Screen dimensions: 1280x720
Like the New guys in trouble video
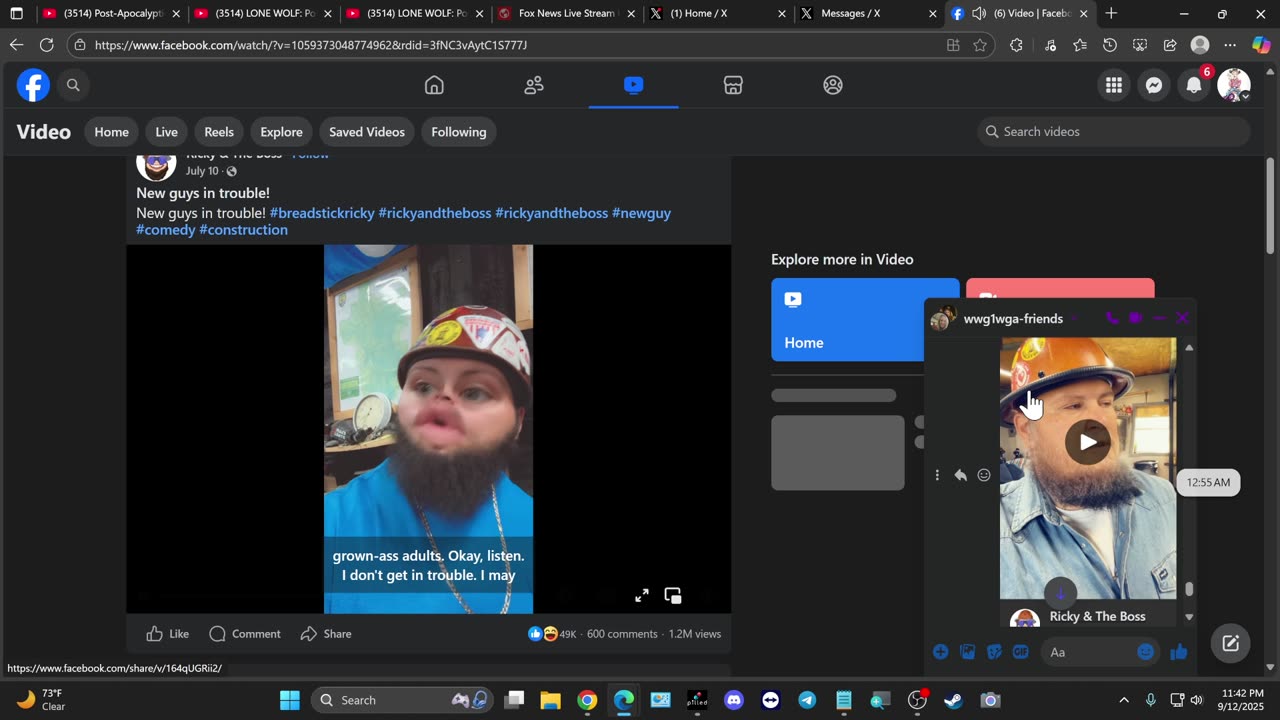167,634
